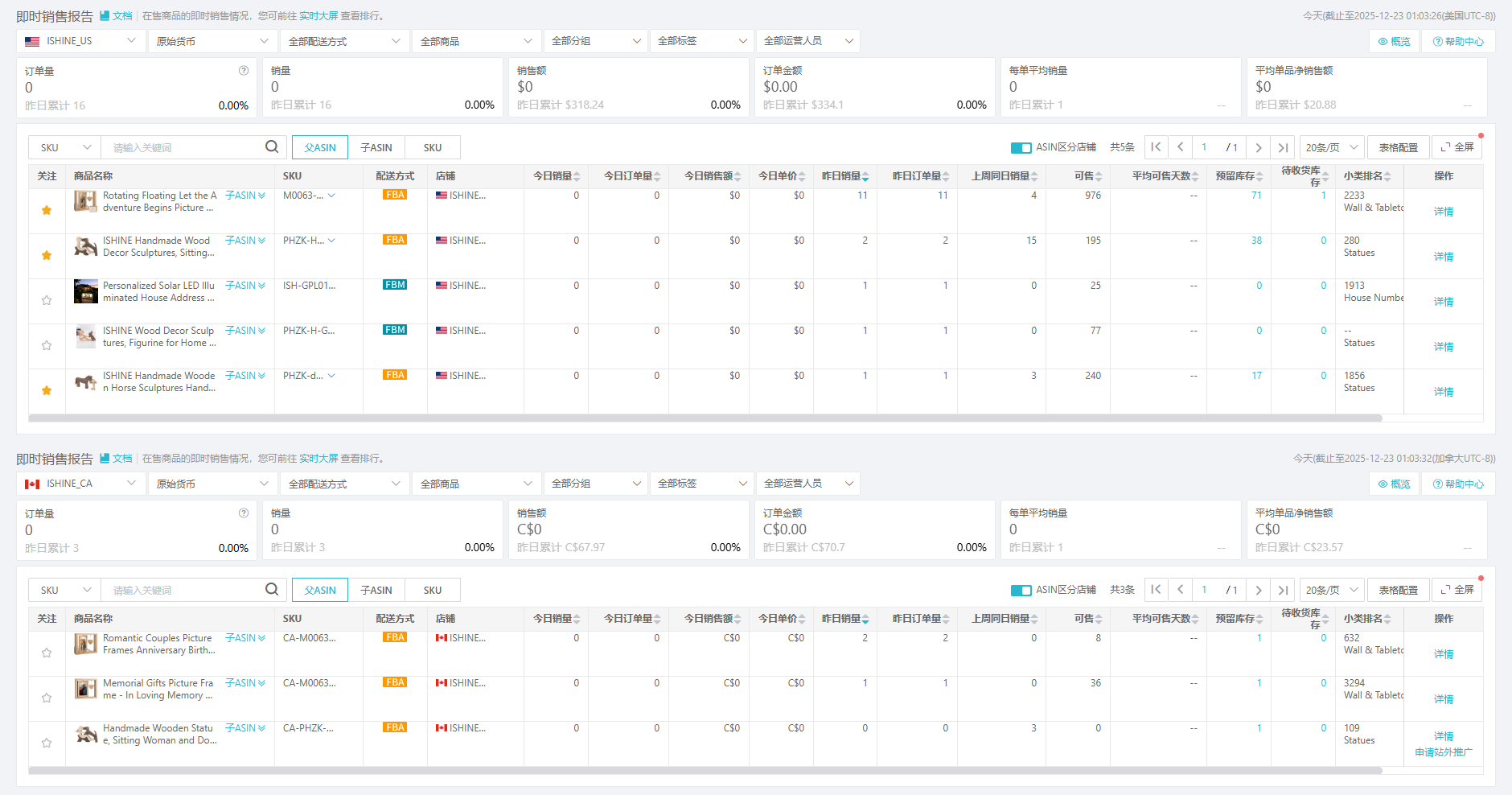Expand 全部商品 dropdown in the CA report
This screenshot has width=1512, height=795.
476,484
